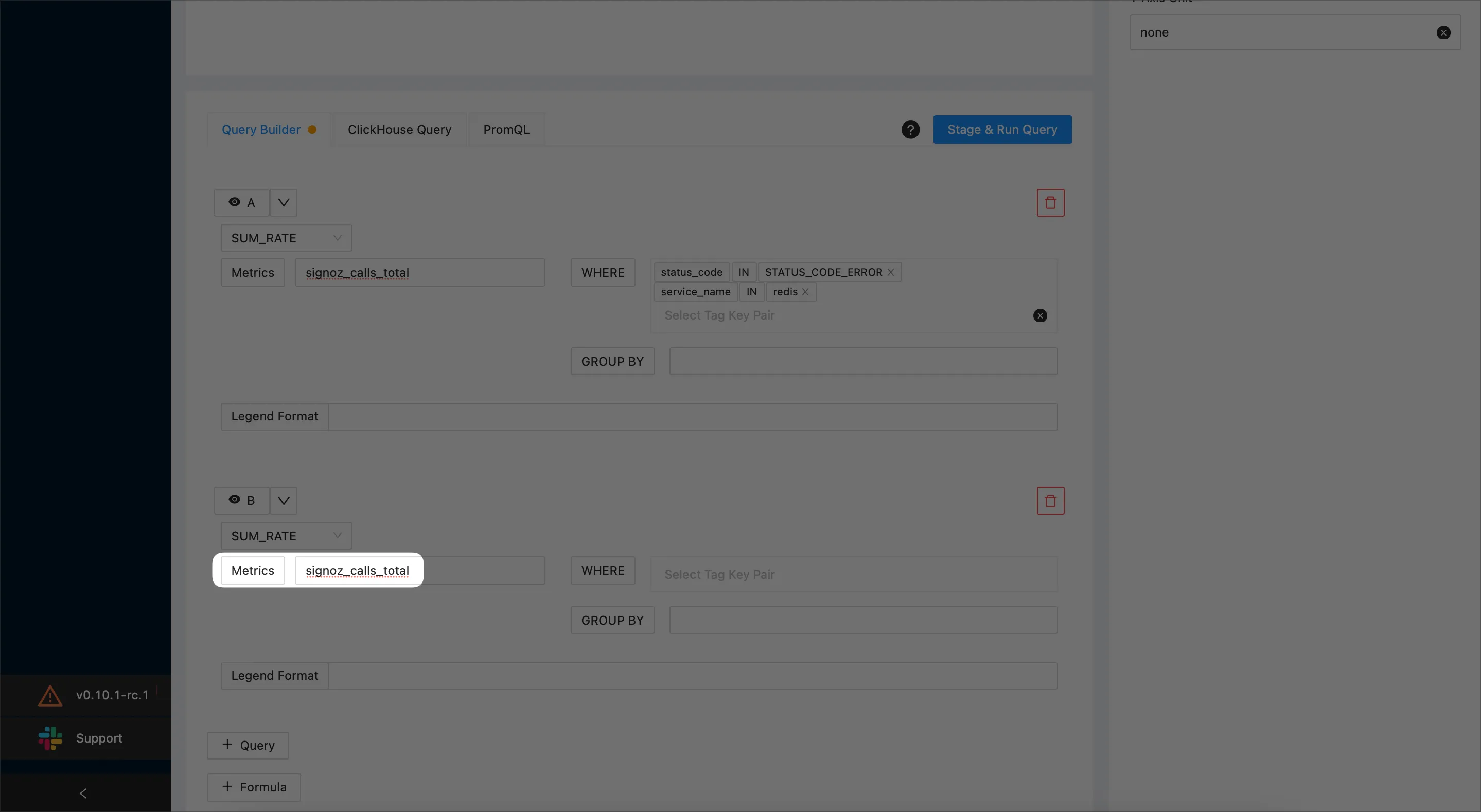This screenshot has width=1481, height=812.
Task: Click Metrics label in query B
Action: click(x=252, y=570)
